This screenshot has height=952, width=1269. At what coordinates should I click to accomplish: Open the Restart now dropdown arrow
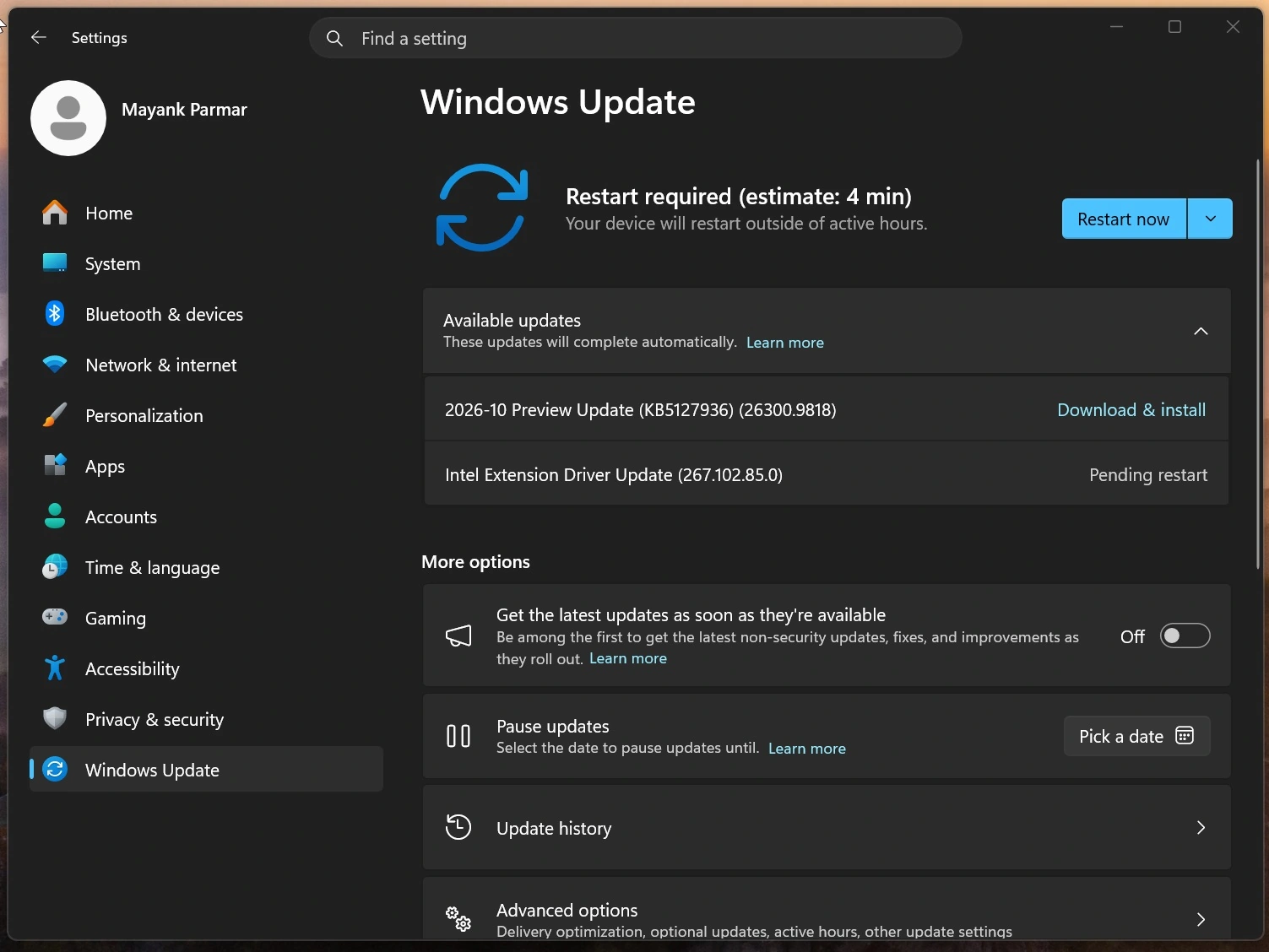pyautogui.click(x=1210, y=219)
